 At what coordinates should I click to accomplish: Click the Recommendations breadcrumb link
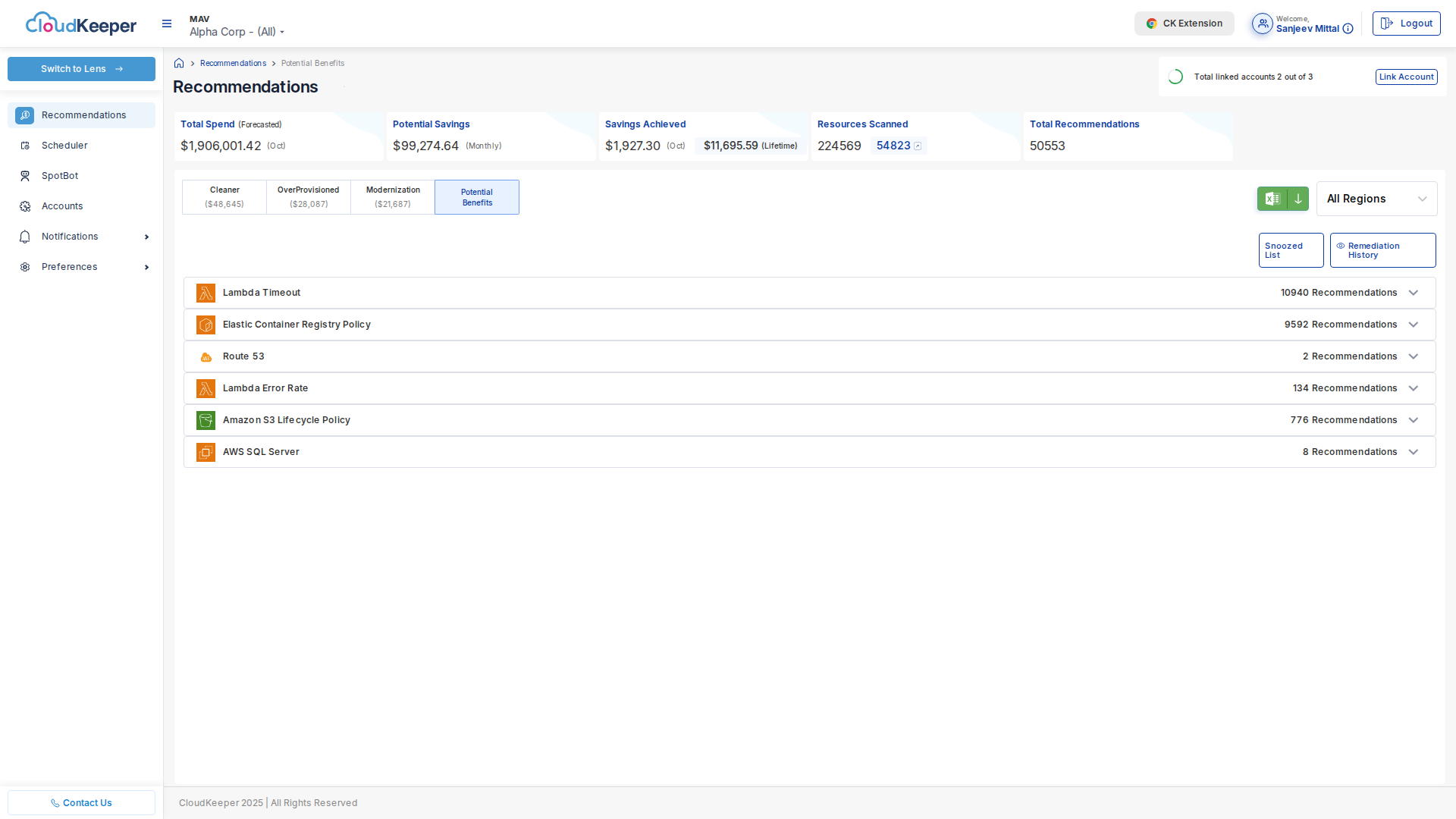coord(233,64)
